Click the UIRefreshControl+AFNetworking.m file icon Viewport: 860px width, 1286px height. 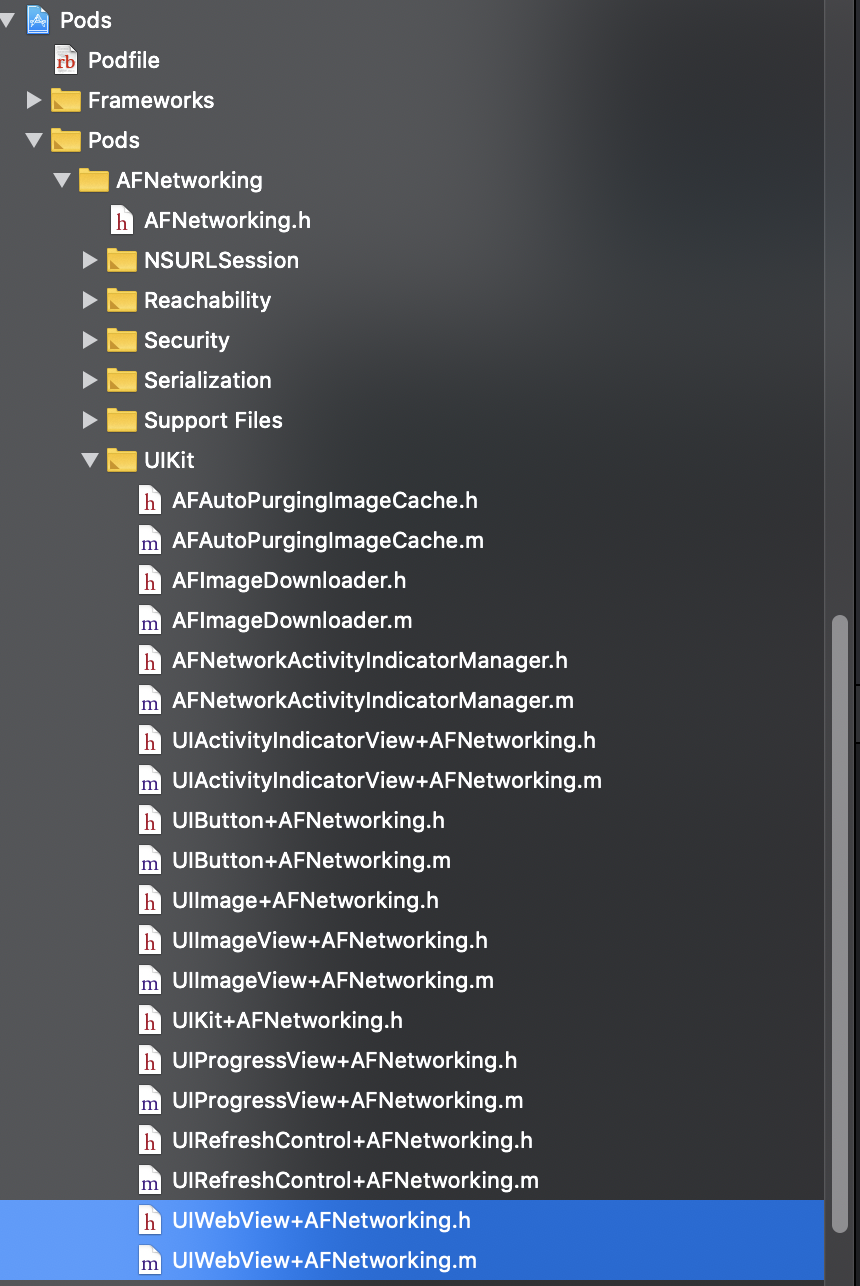coord(150,1180)
